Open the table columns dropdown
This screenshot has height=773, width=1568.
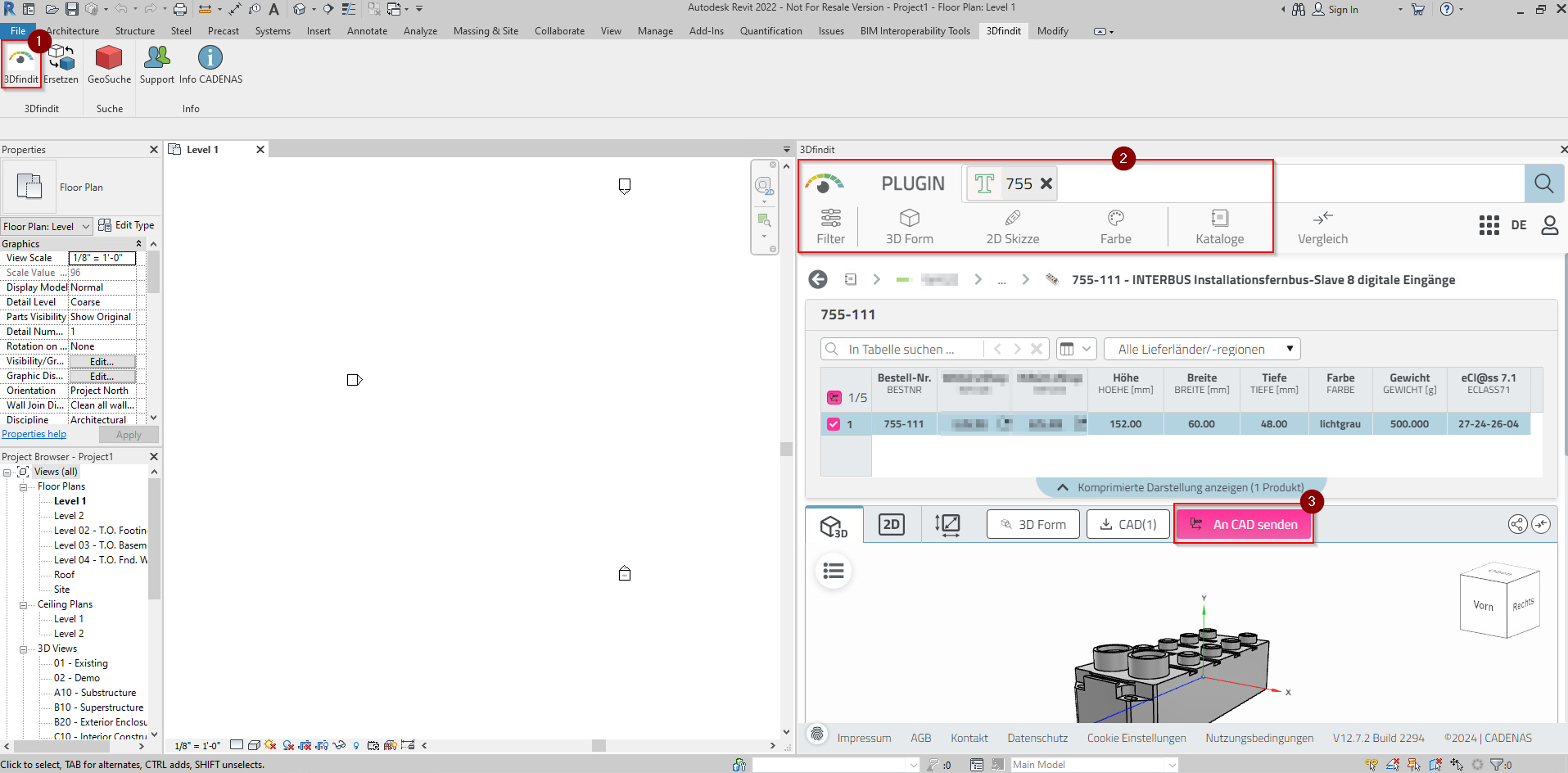(x=1076, y=349)
